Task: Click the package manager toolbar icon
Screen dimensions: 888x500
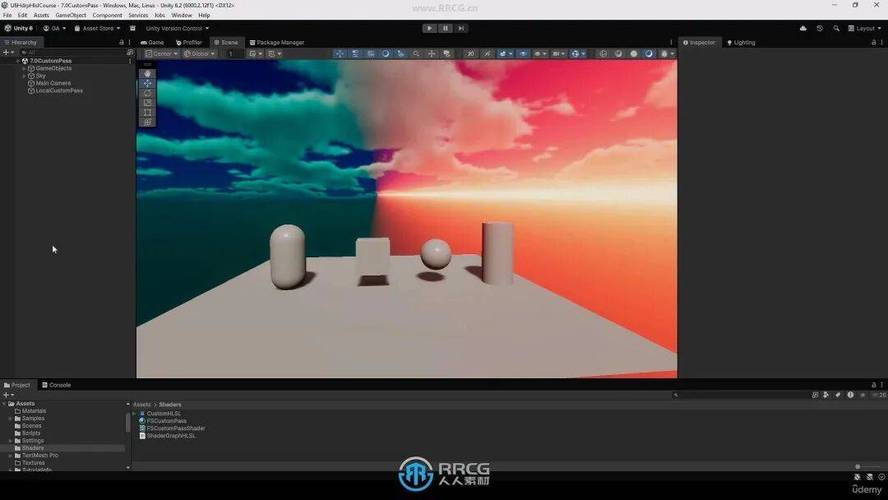Action: tap(133, 28)
